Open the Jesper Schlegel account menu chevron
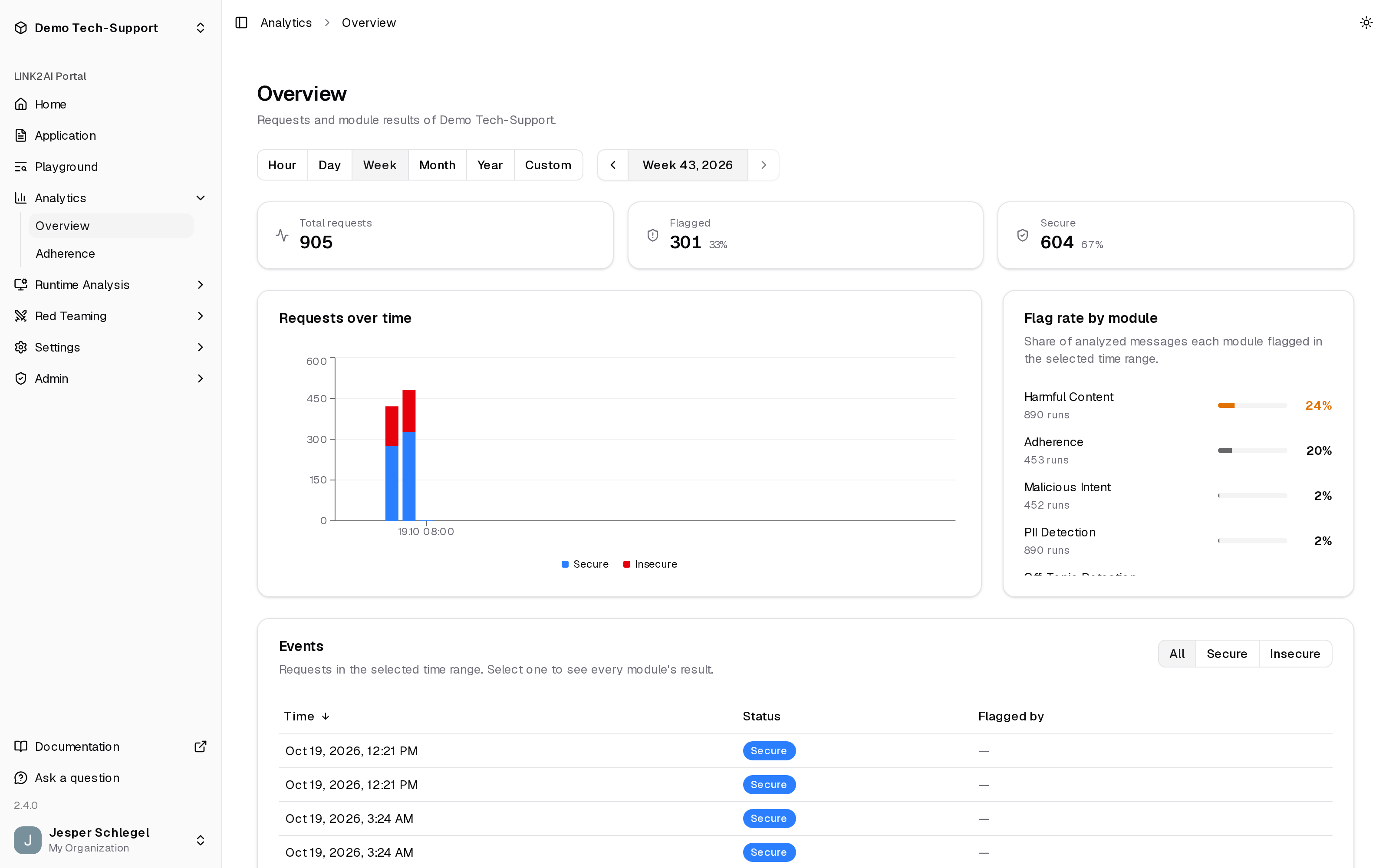The image size is (1389, 868). (x=200, y=840)
